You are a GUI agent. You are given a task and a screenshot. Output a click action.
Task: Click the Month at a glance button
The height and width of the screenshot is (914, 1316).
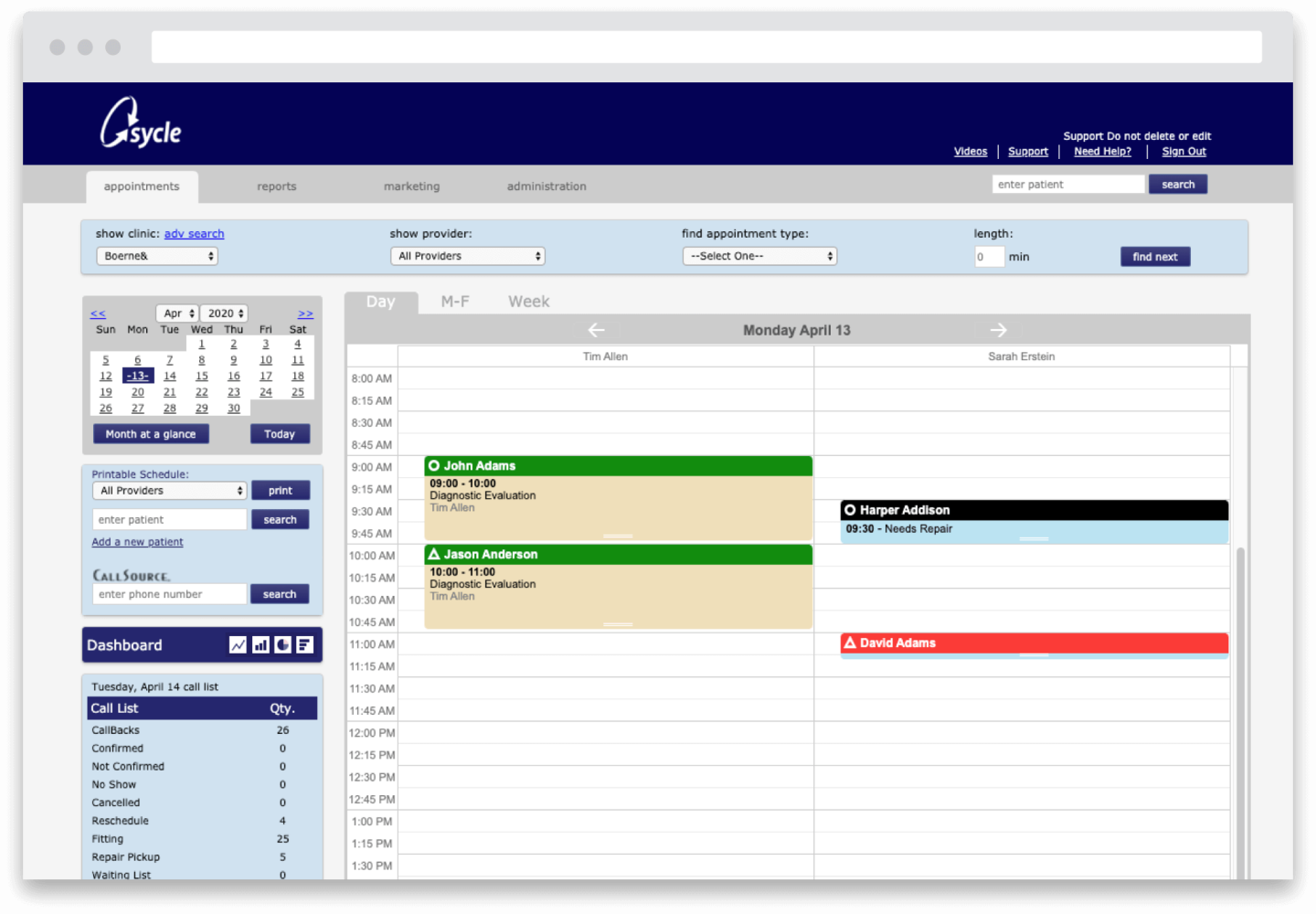pyautogui.click(x=150, y=433)
